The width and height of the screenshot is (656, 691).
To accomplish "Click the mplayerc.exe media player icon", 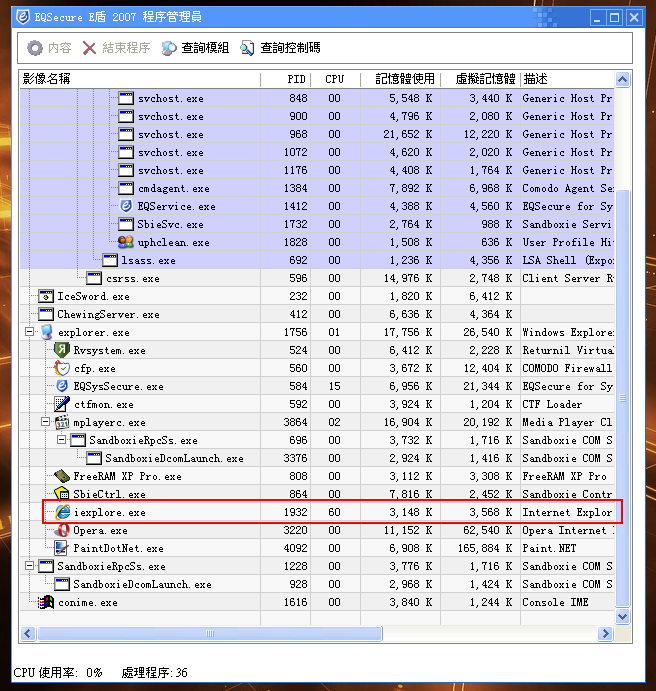I will pyautogui.click(x=62, y=422).
